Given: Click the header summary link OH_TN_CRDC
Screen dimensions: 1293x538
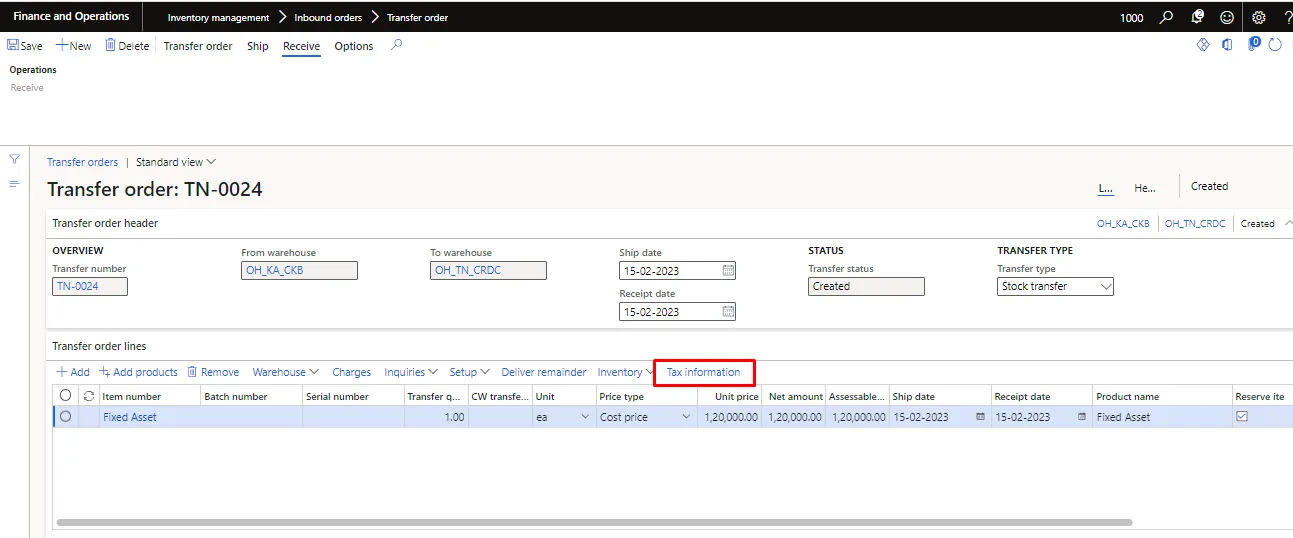Looking at the screenshot, I should tap(1195, 224).
